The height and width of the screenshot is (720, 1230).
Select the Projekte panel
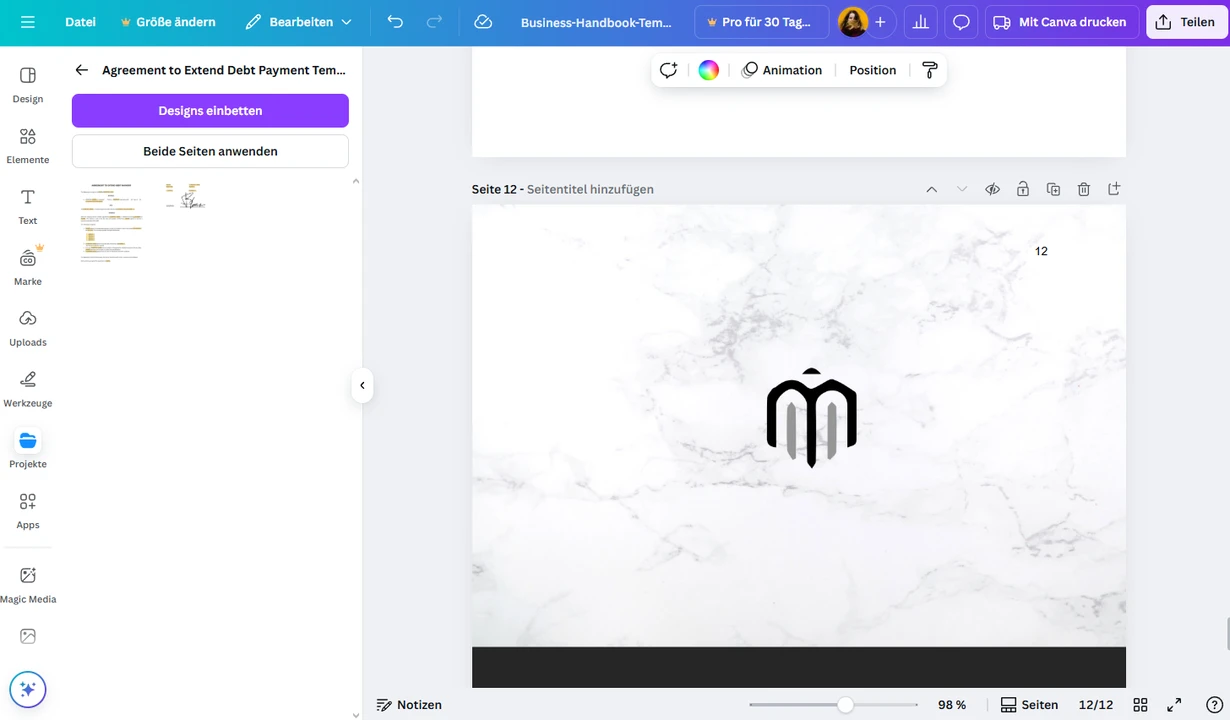click(x=28, y=450)
